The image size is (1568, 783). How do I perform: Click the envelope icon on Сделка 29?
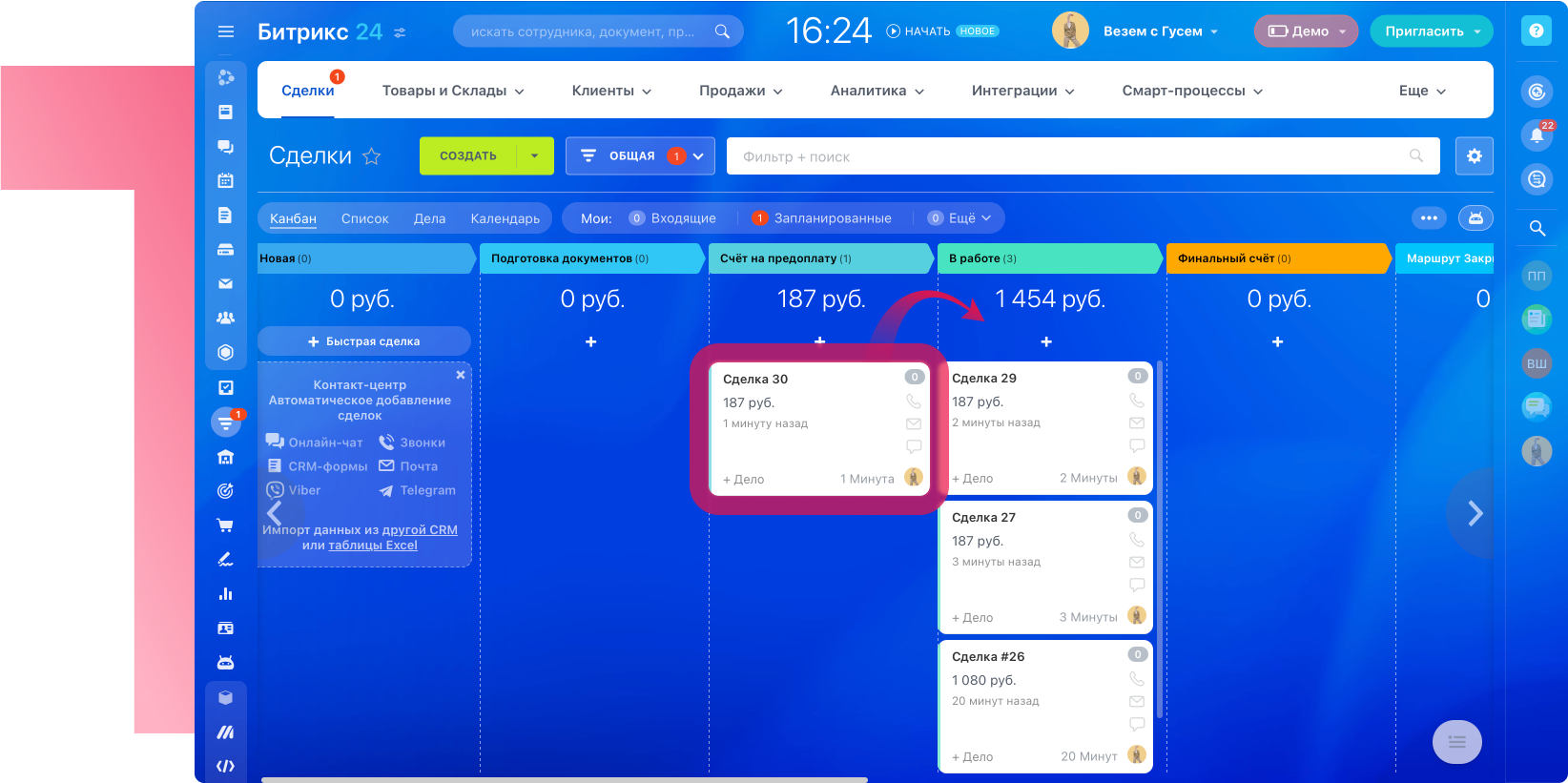[x=1137, y=422]
